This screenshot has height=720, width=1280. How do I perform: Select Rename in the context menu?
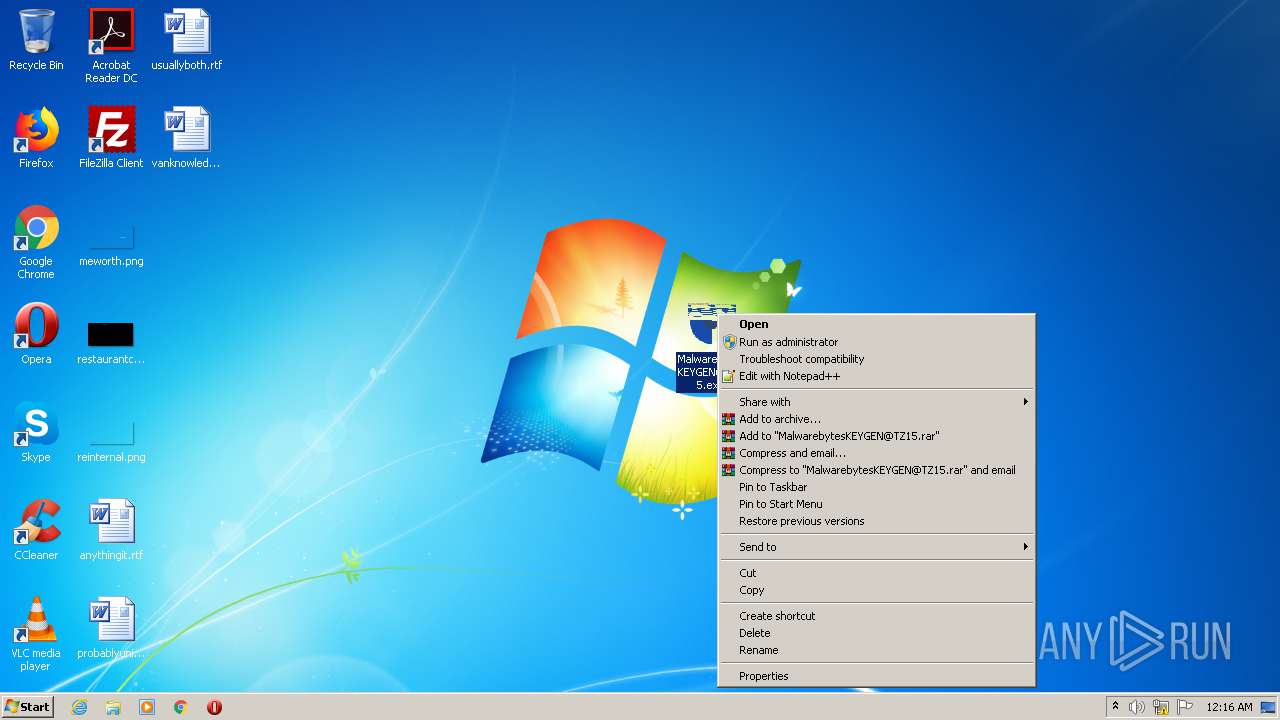(x=877, y=650)
